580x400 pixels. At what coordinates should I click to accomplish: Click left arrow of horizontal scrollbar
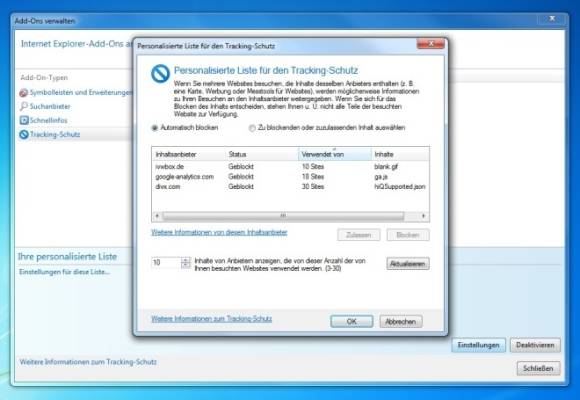[x=157, y=216]
